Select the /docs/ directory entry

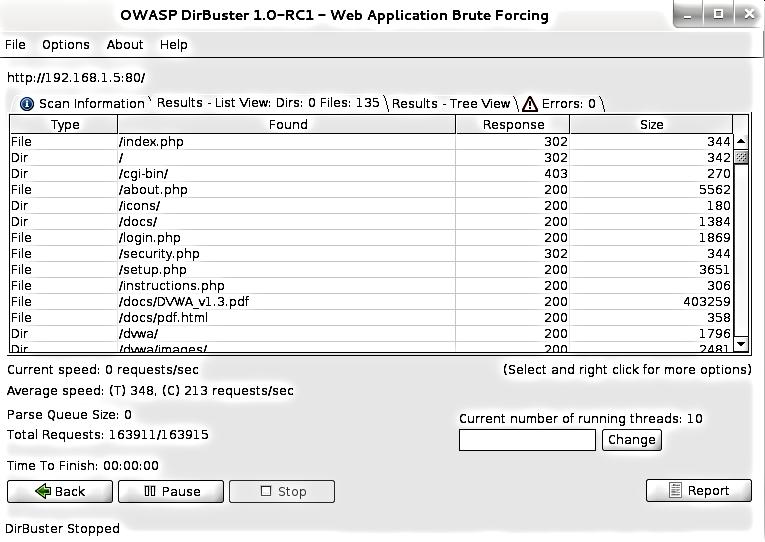[x=371, y=221]
